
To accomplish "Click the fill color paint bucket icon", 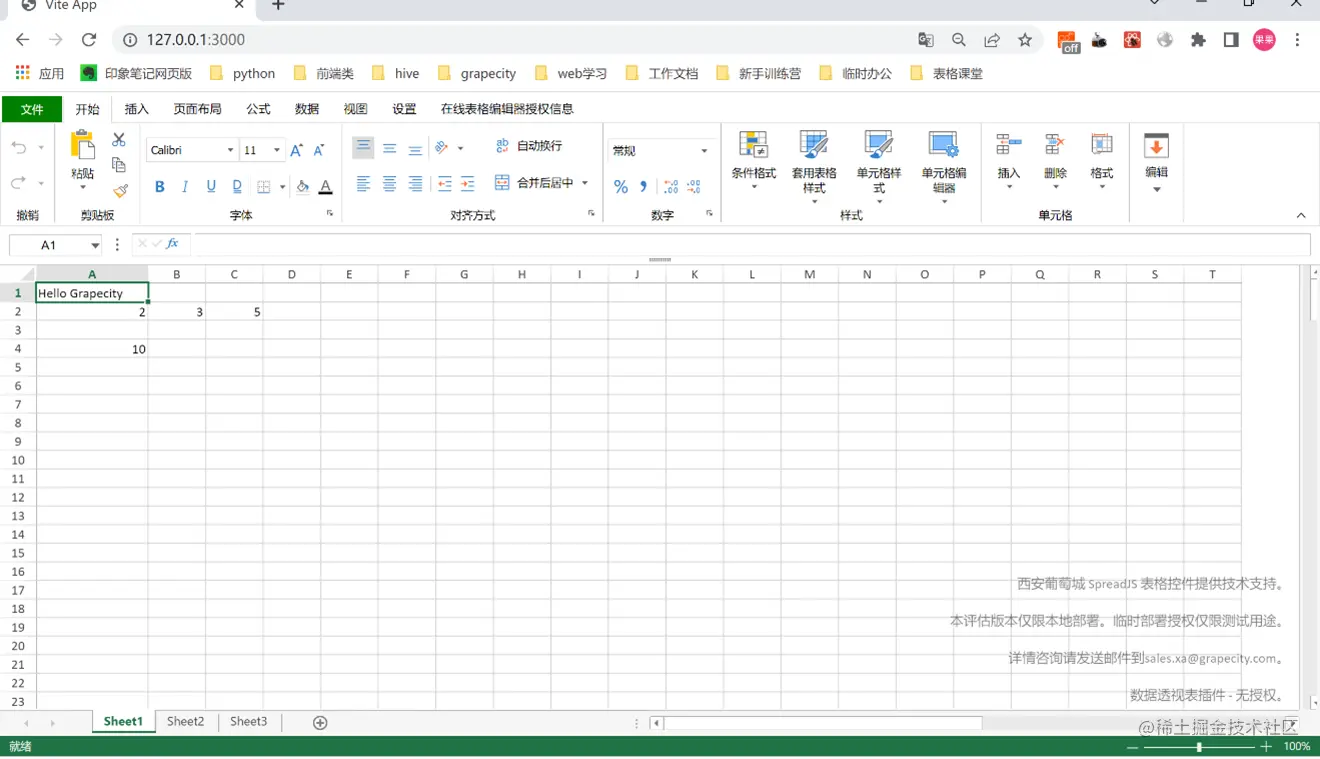I will coord(302,186).
